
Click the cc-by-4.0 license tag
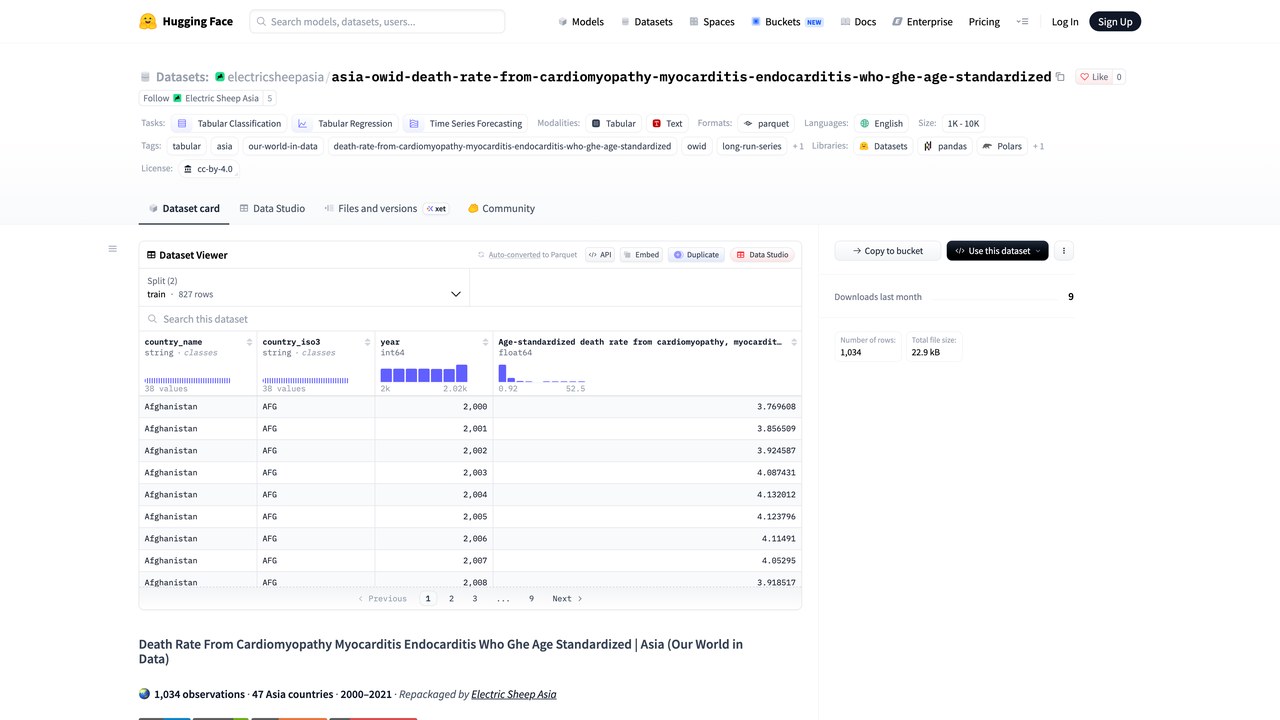[208, 169]
